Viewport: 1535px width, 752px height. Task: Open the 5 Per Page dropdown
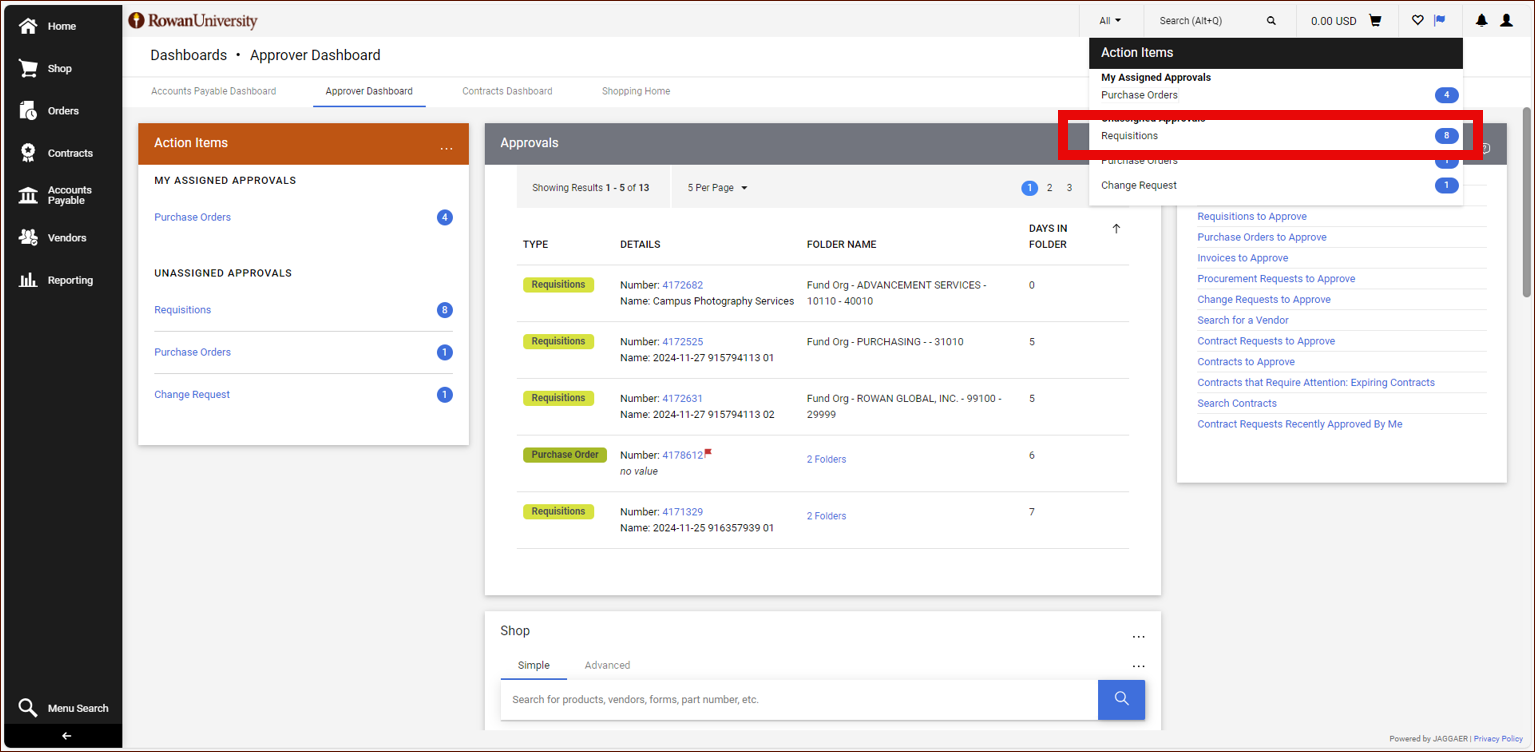point(717,188)
